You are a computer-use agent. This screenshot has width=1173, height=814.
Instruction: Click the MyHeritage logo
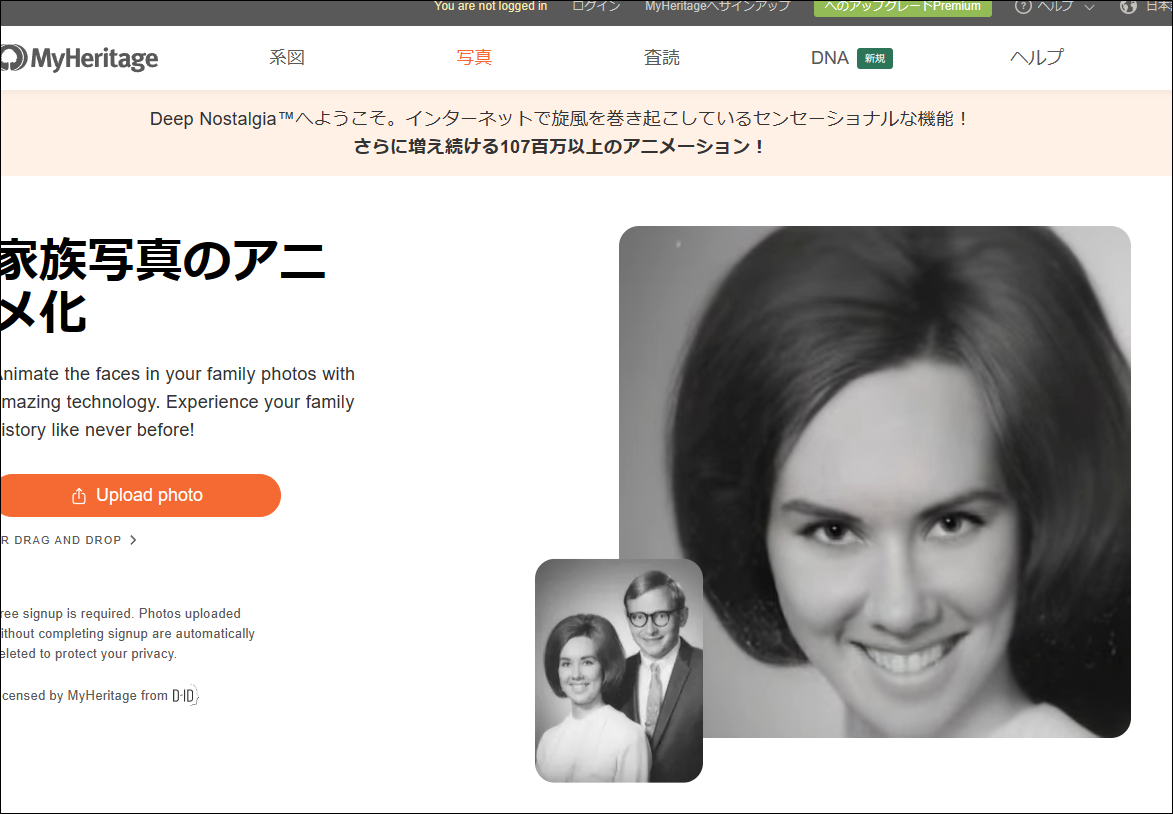point(79,58)
